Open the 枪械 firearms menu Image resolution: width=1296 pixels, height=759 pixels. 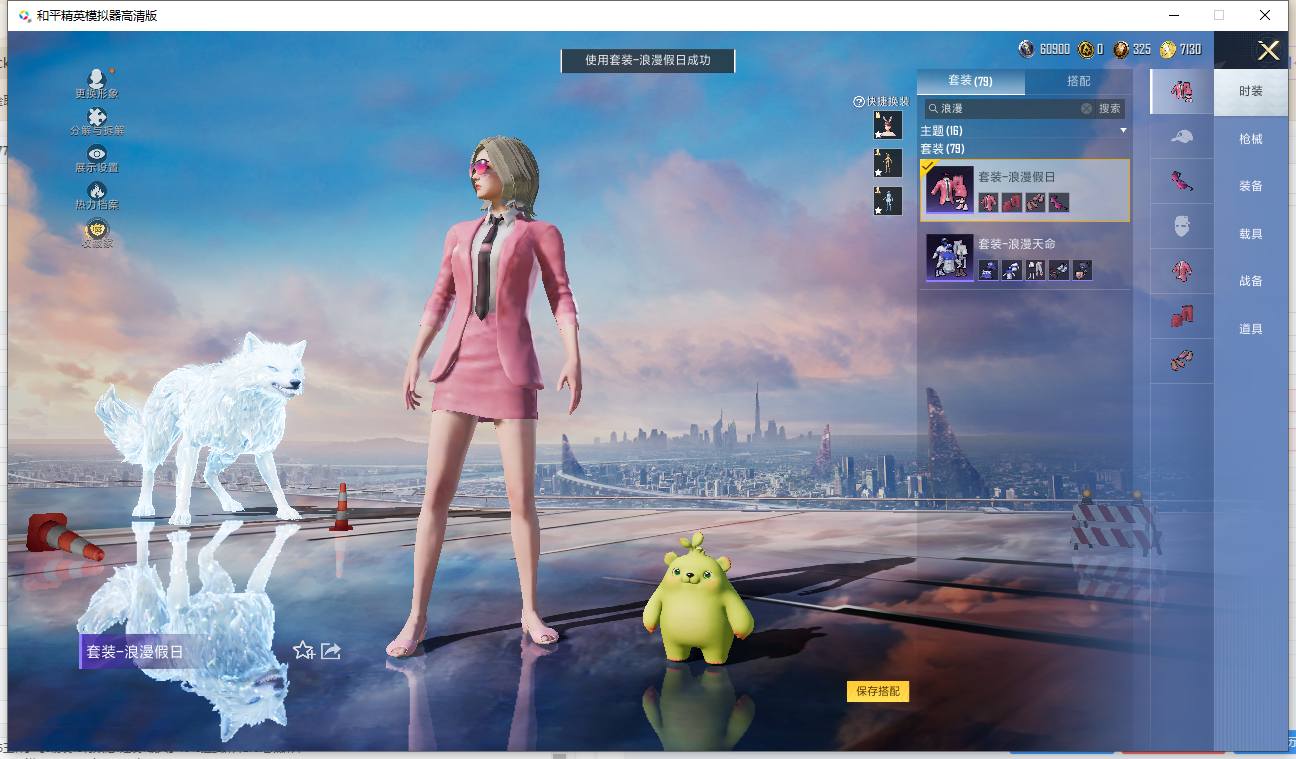click(1251, 139)
